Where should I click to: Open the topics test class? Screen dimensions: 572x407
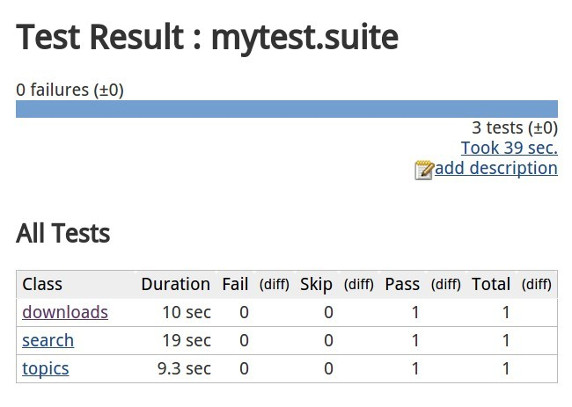[45, 369]
